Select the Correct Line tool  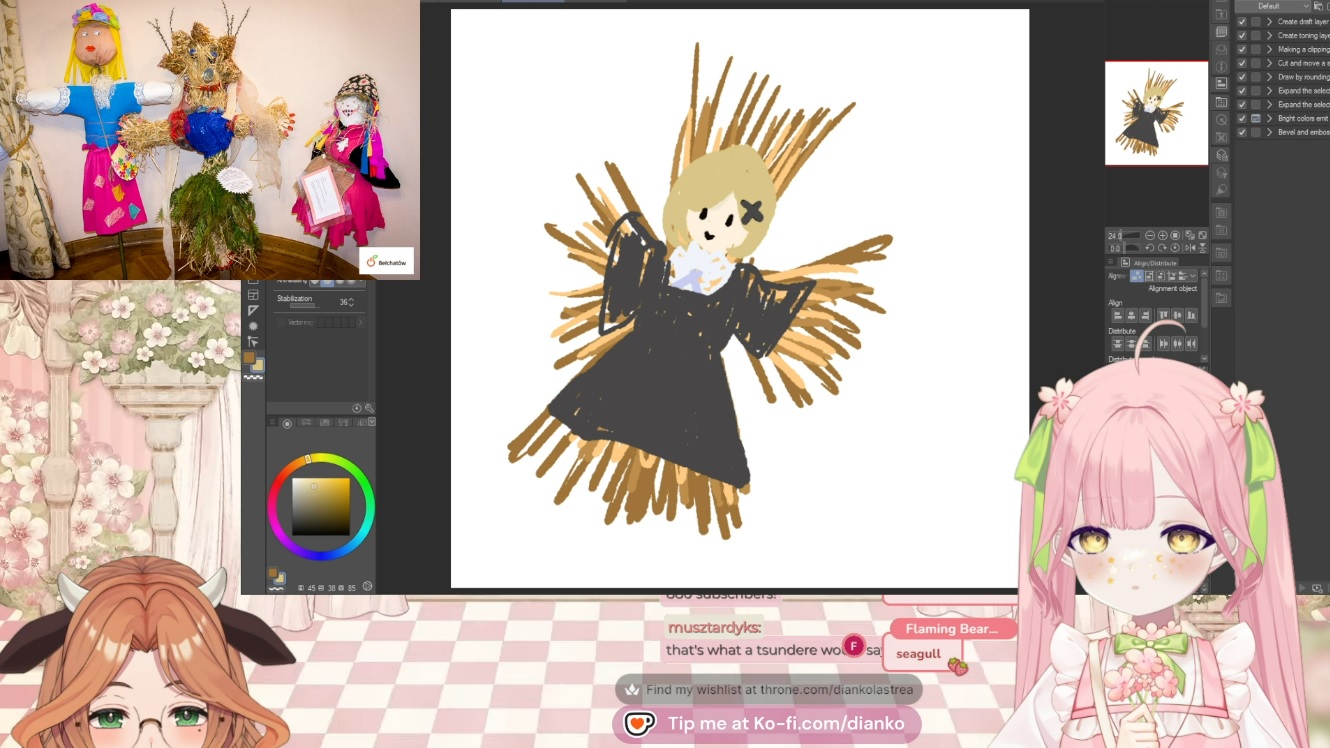tap(253, 341)
